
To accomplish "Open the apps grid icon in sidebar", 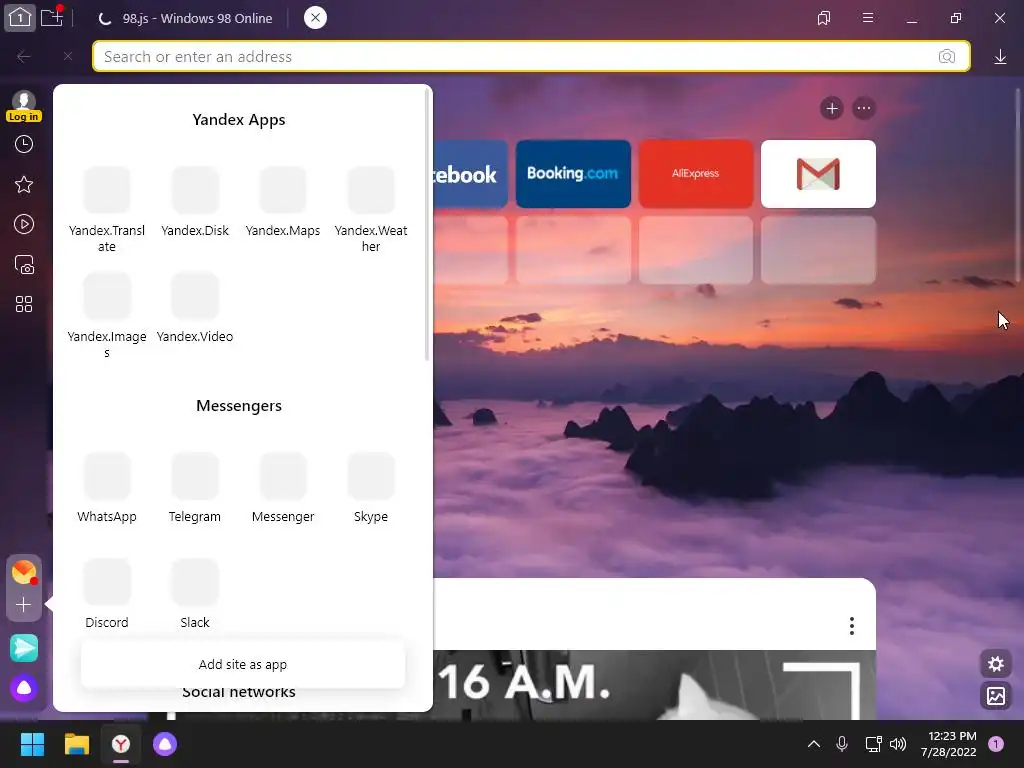I will (x=24, y=304).
